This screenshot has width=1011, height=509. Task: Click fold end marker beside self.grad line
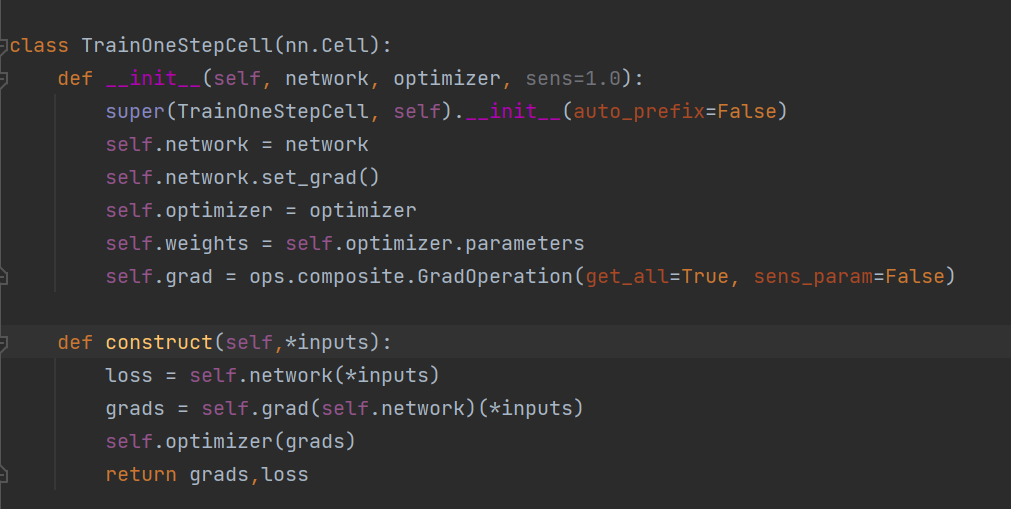click(4, 276)
